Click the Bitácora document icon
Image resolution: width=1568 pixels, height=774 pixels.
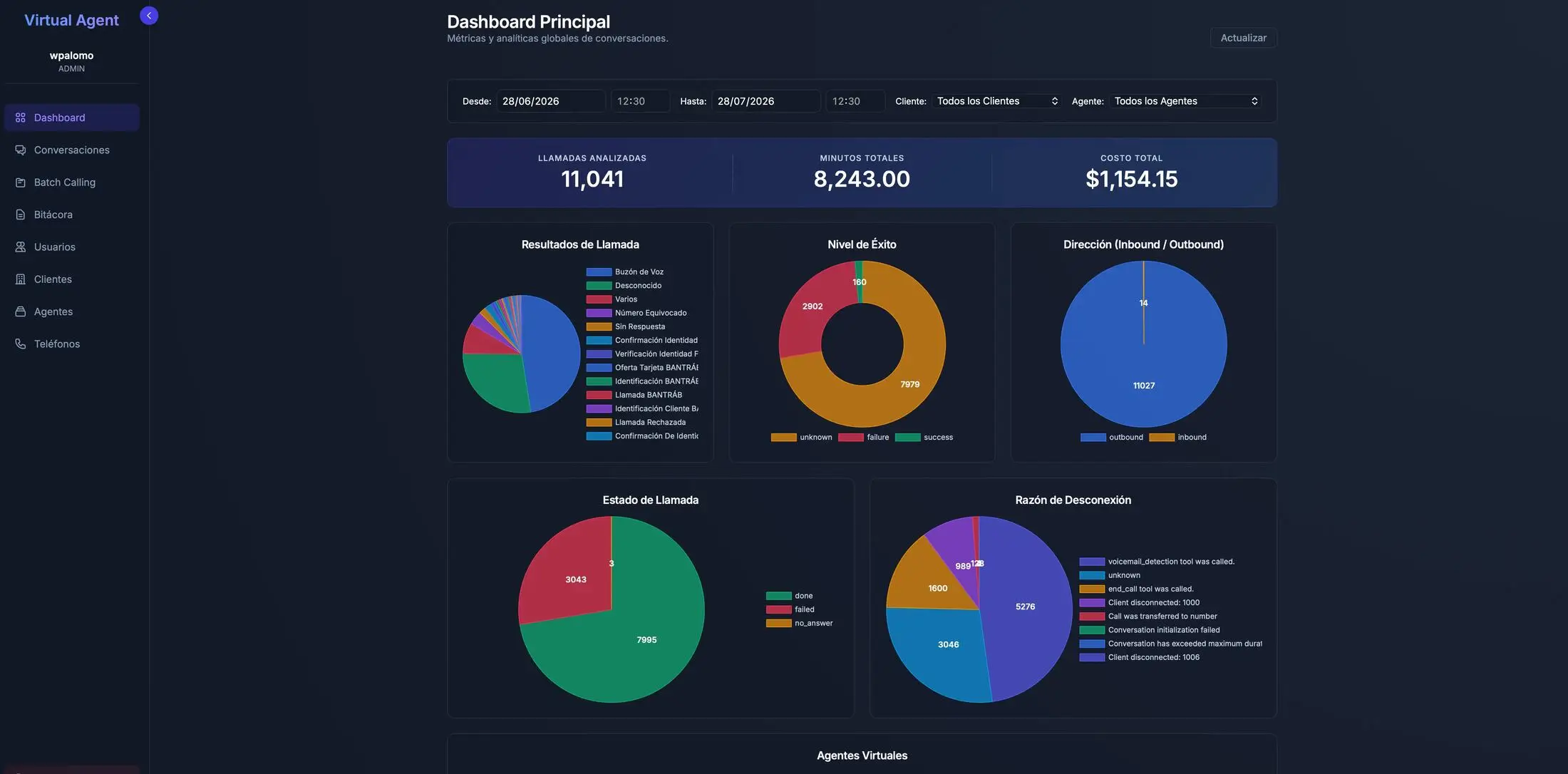click(x=21, y=215)
